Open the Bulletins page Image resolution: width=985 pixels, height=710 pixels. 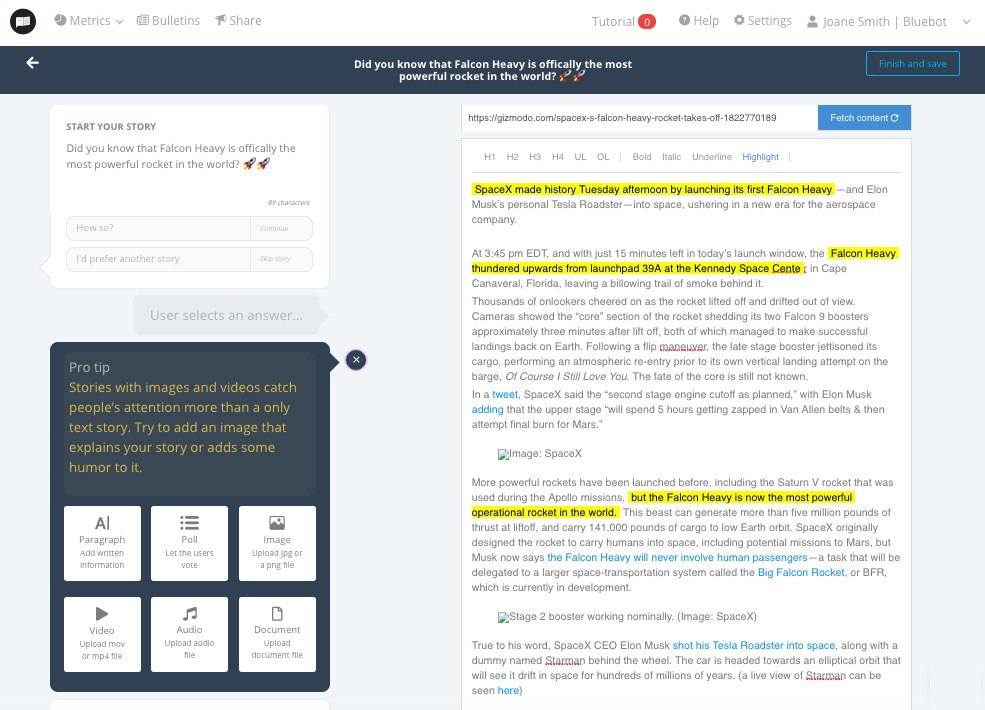168,21
